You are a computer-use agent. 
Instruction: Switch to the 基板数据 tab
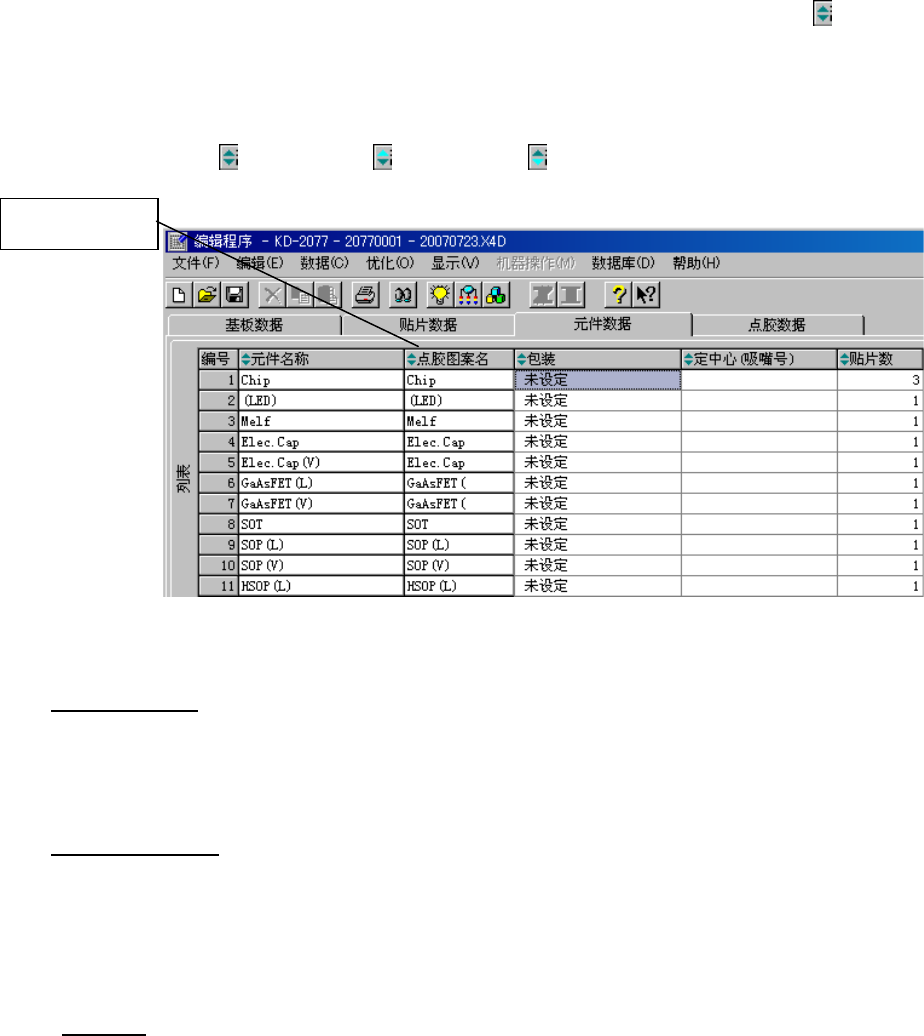pos(254,325)
